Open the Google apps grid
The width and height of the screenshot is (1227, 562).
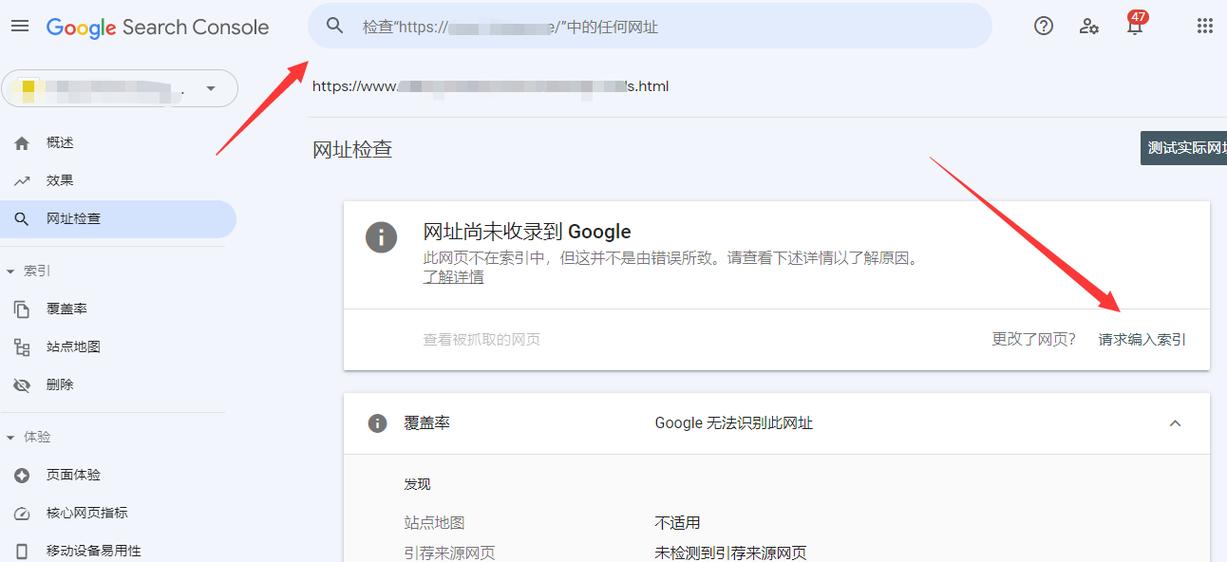1205,26
